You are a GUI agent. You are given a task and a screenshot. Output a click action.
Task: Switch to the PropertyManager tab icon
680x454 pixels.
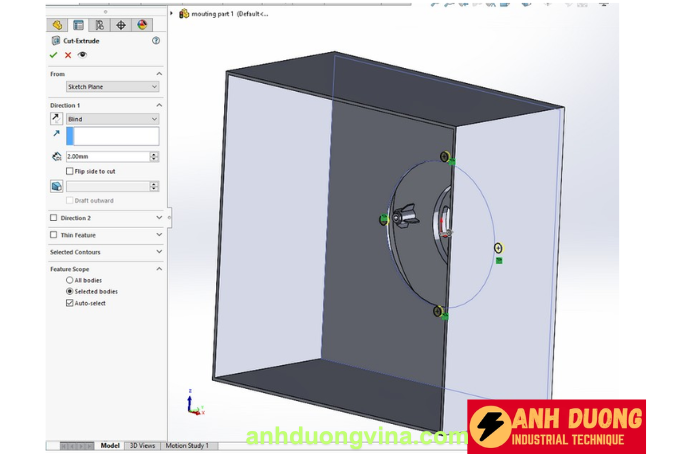coord(79,24)
